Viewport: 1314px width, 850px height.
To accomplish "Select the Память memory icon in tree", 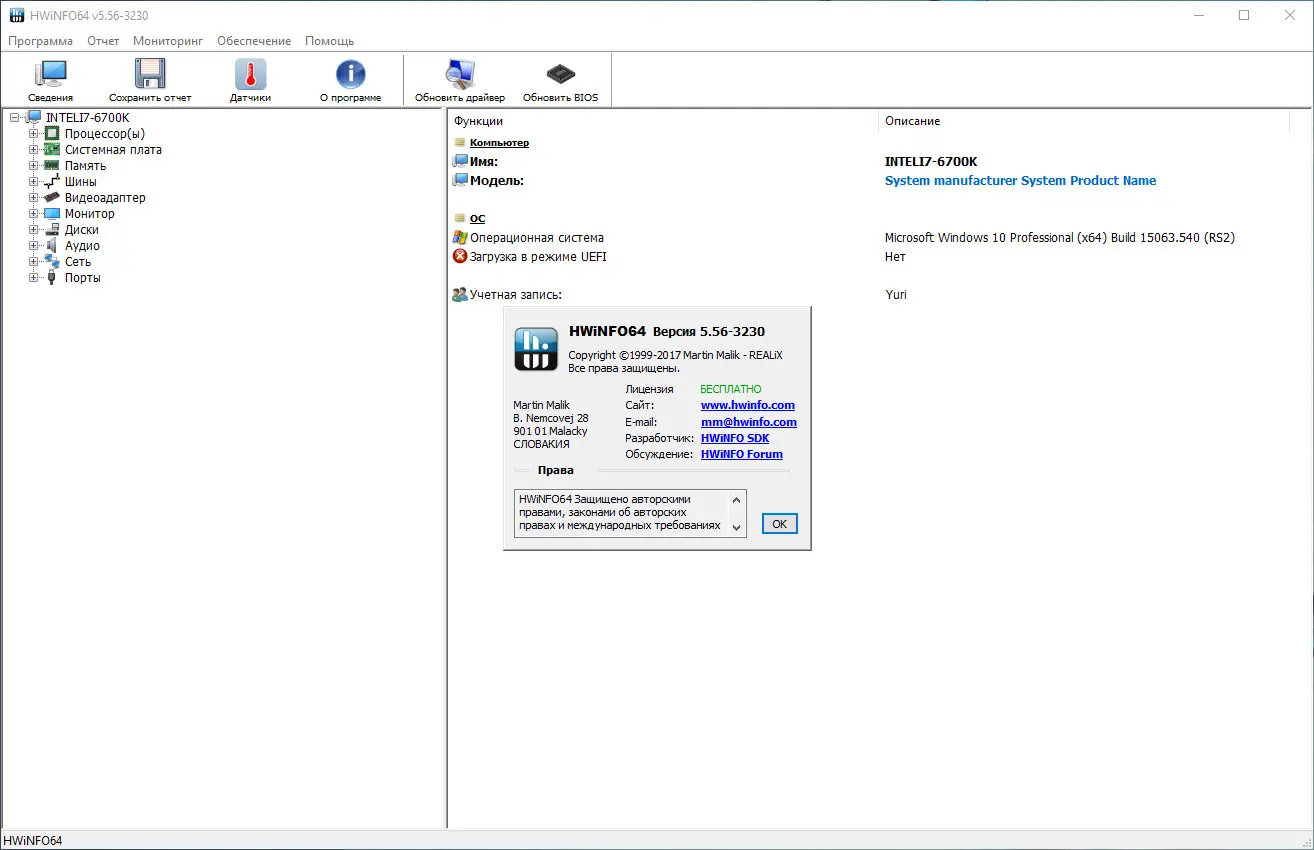I will [50, 165].
